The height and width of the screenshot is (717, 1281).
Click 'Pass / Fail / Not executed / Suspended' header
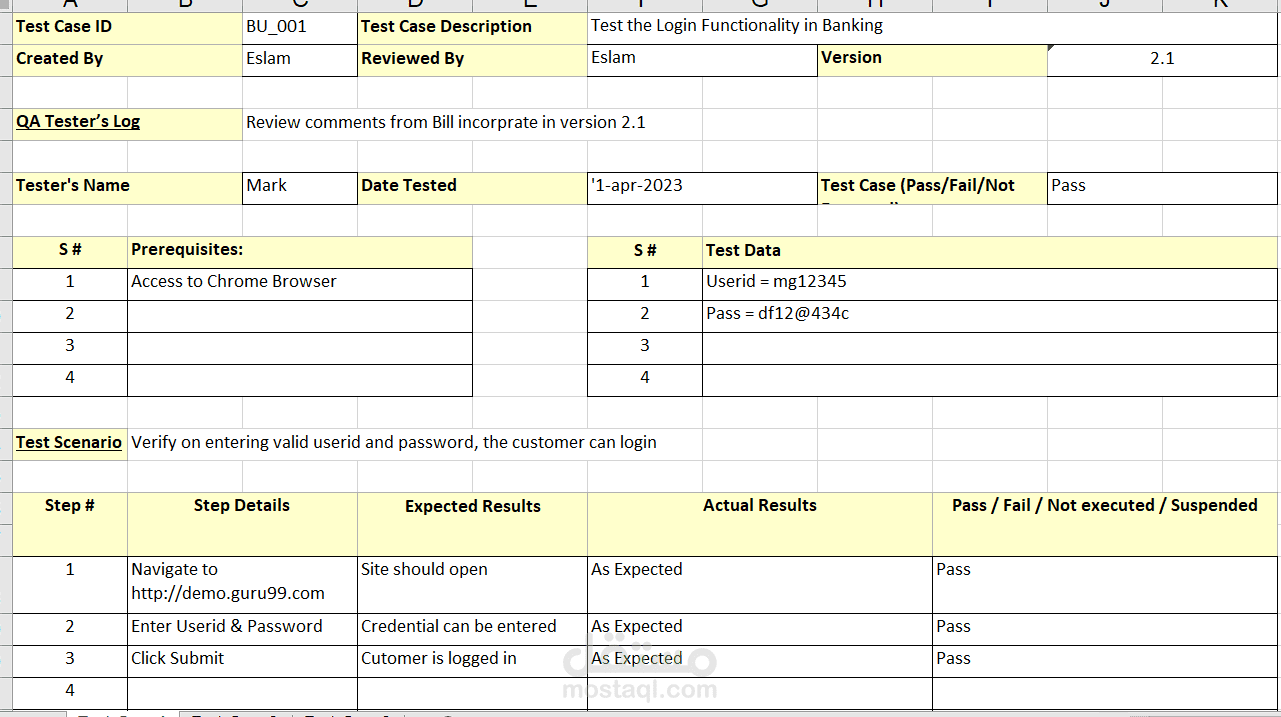(x=1105, y=524)
